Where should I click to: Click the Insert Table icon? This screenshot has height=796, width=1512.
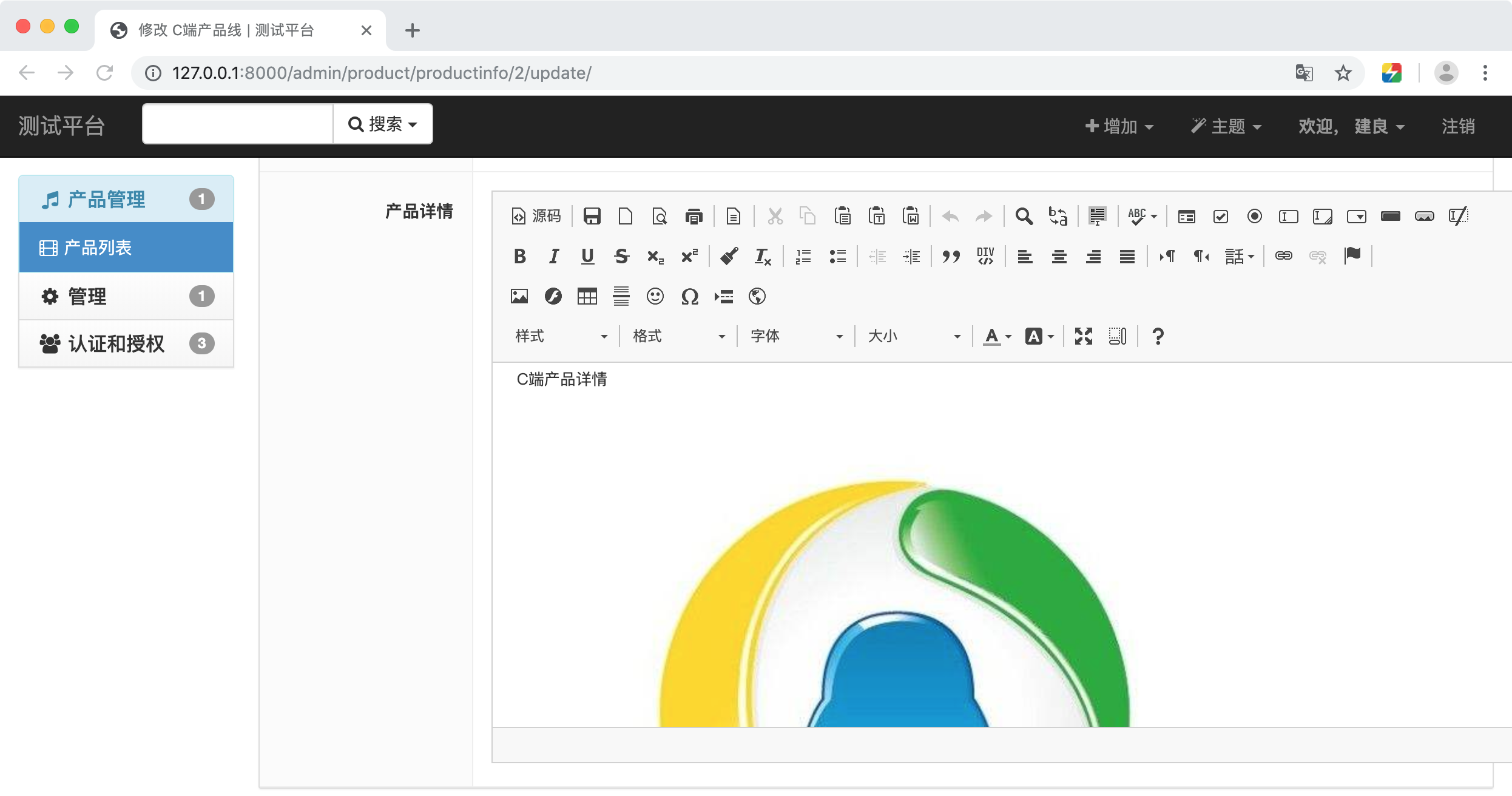[x=587, y=296]
